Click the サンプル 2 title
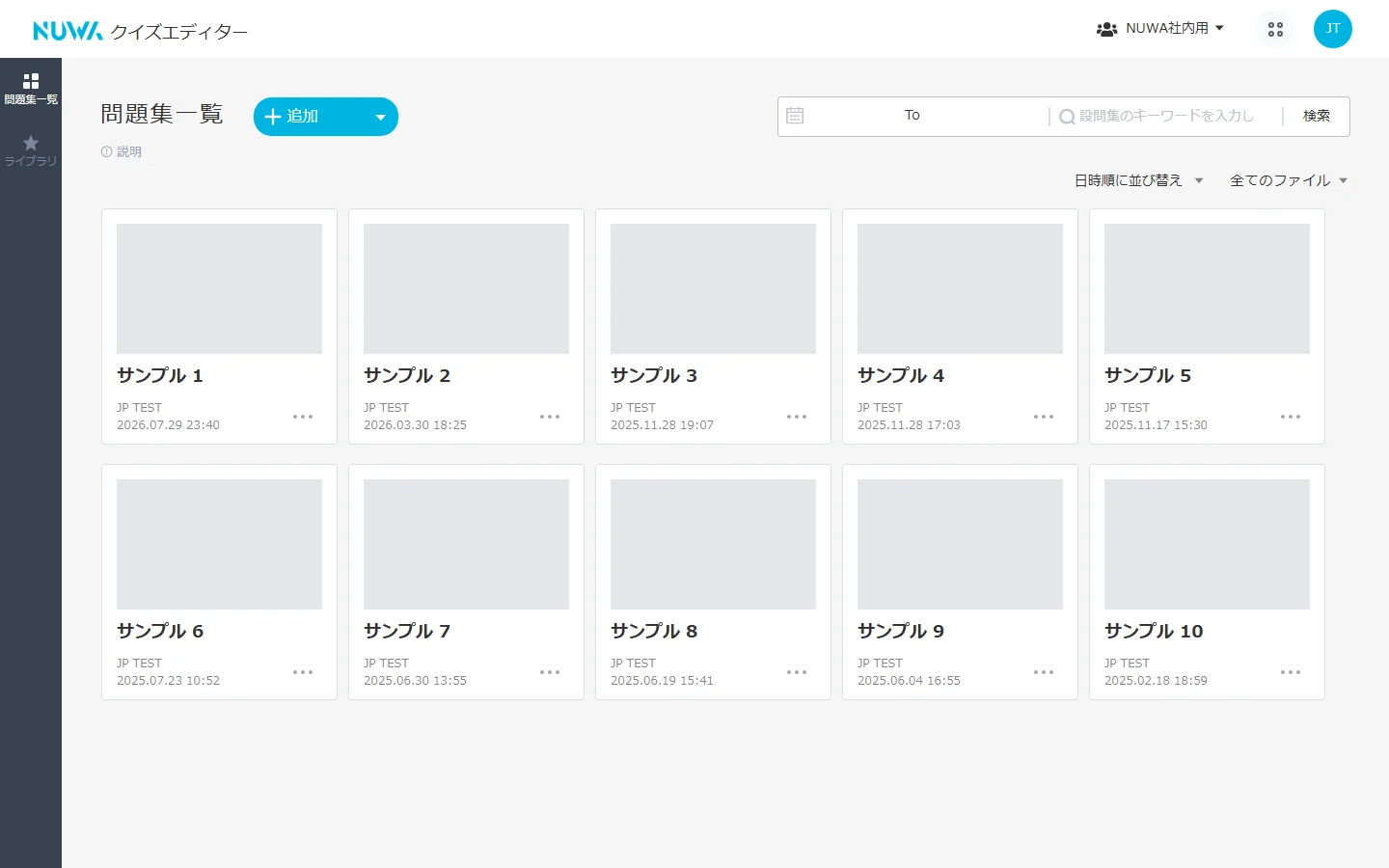Viewport: 1389px width, 868px height. click(x=407, y=375)
